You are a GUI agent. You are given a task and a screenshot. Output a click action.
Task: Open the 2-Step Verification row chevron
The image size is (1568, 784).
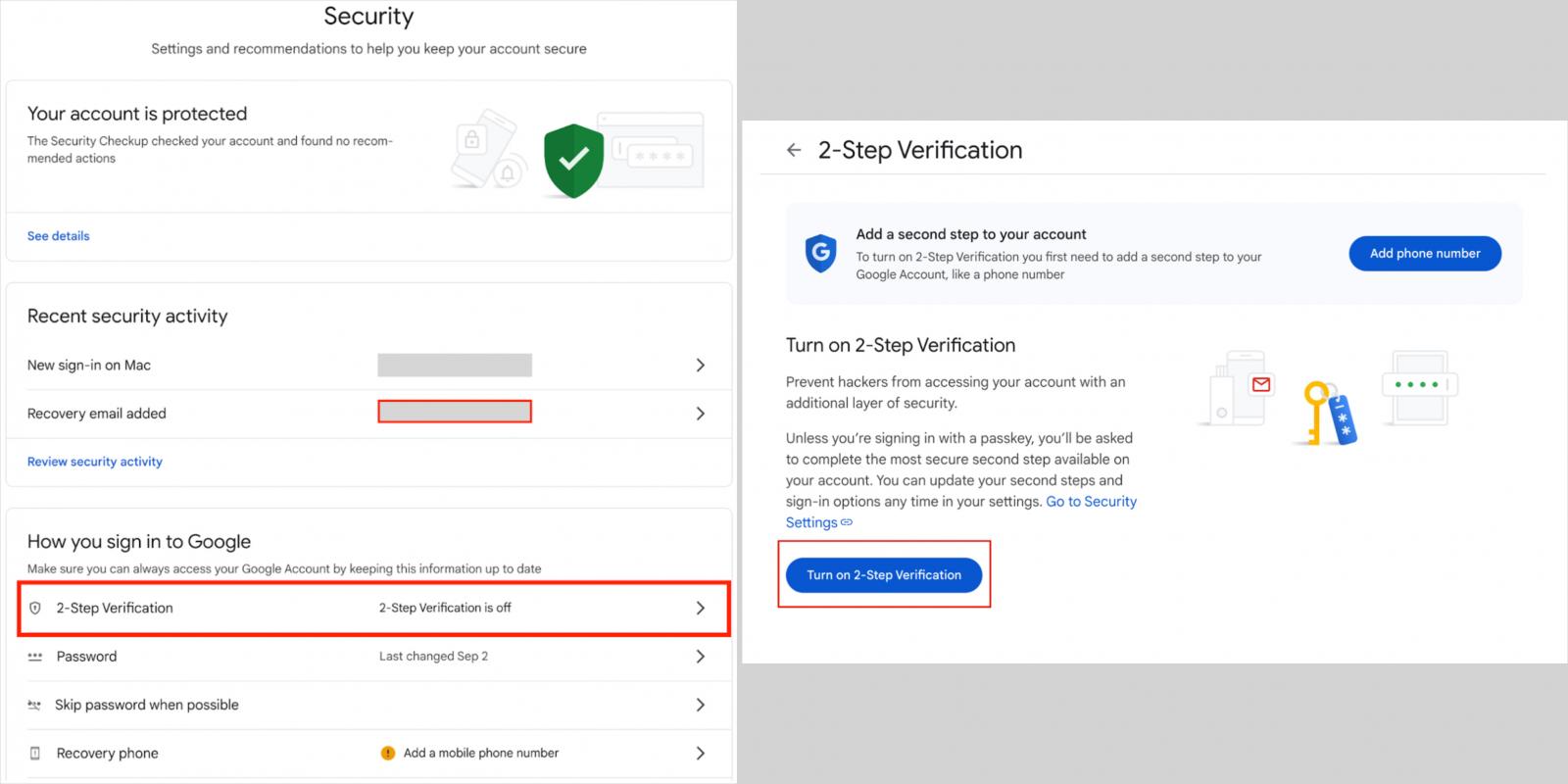[700, 608]
